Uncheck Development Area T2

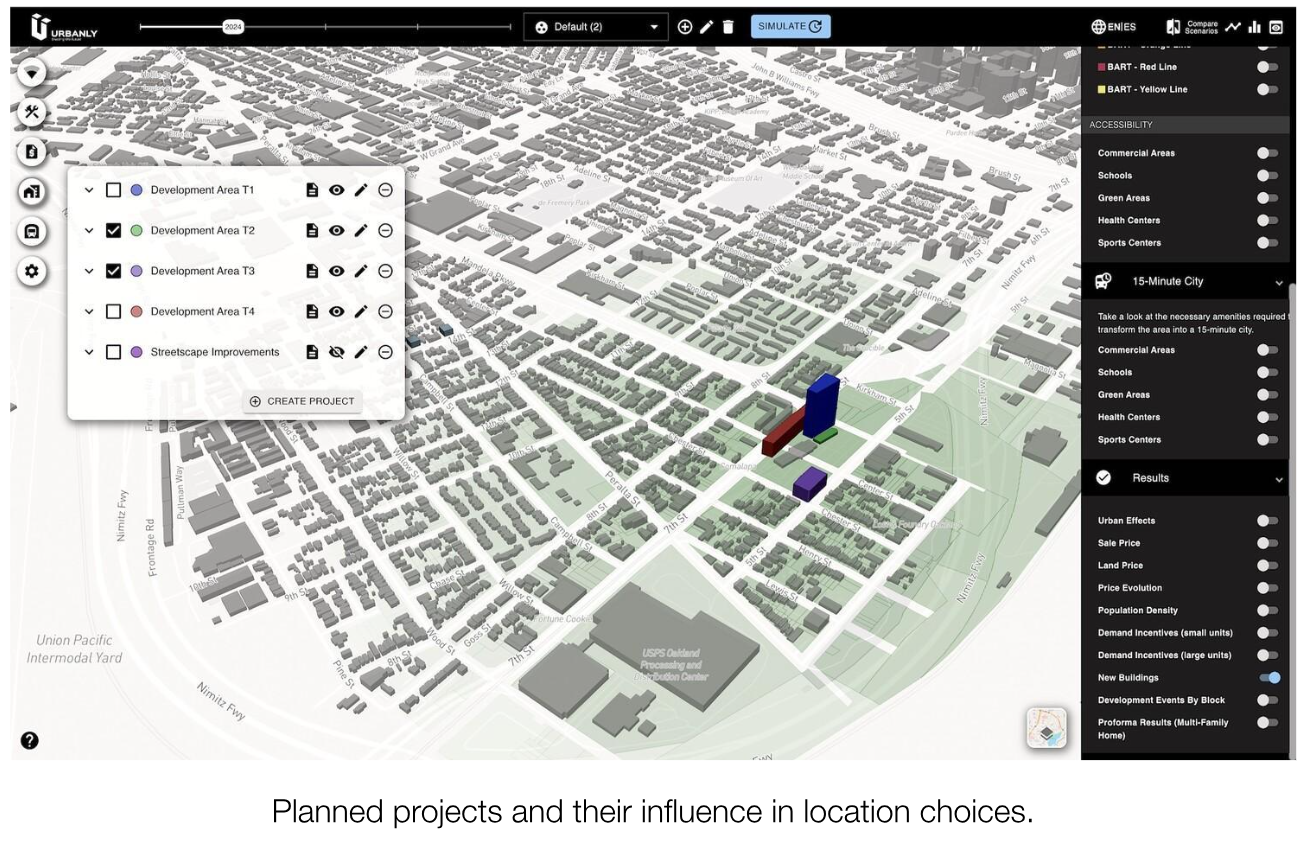tap(113, 230)
